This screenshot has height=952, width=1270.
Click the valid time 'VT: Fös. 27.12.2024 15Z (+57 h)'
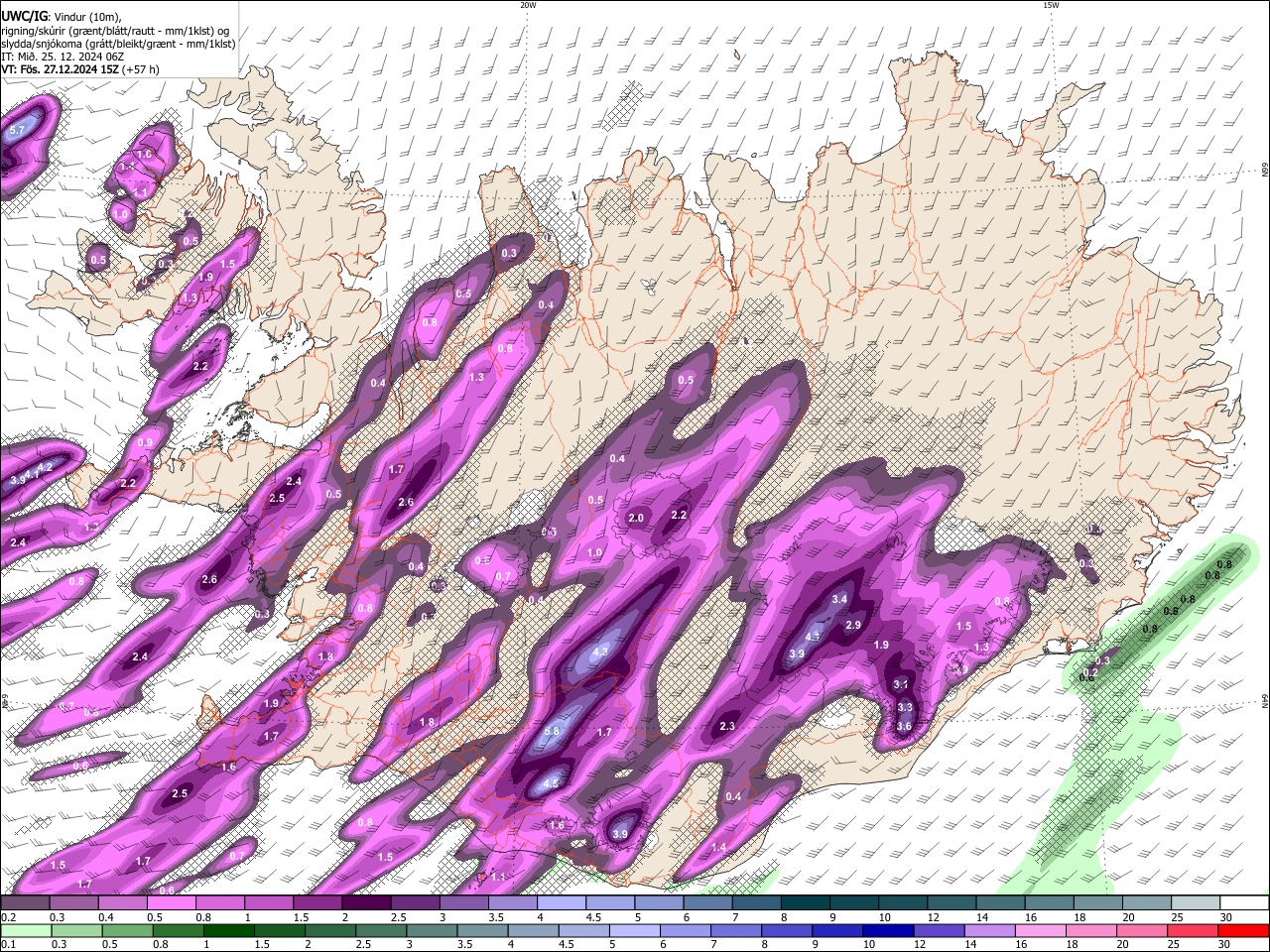(x=80, y=69)
